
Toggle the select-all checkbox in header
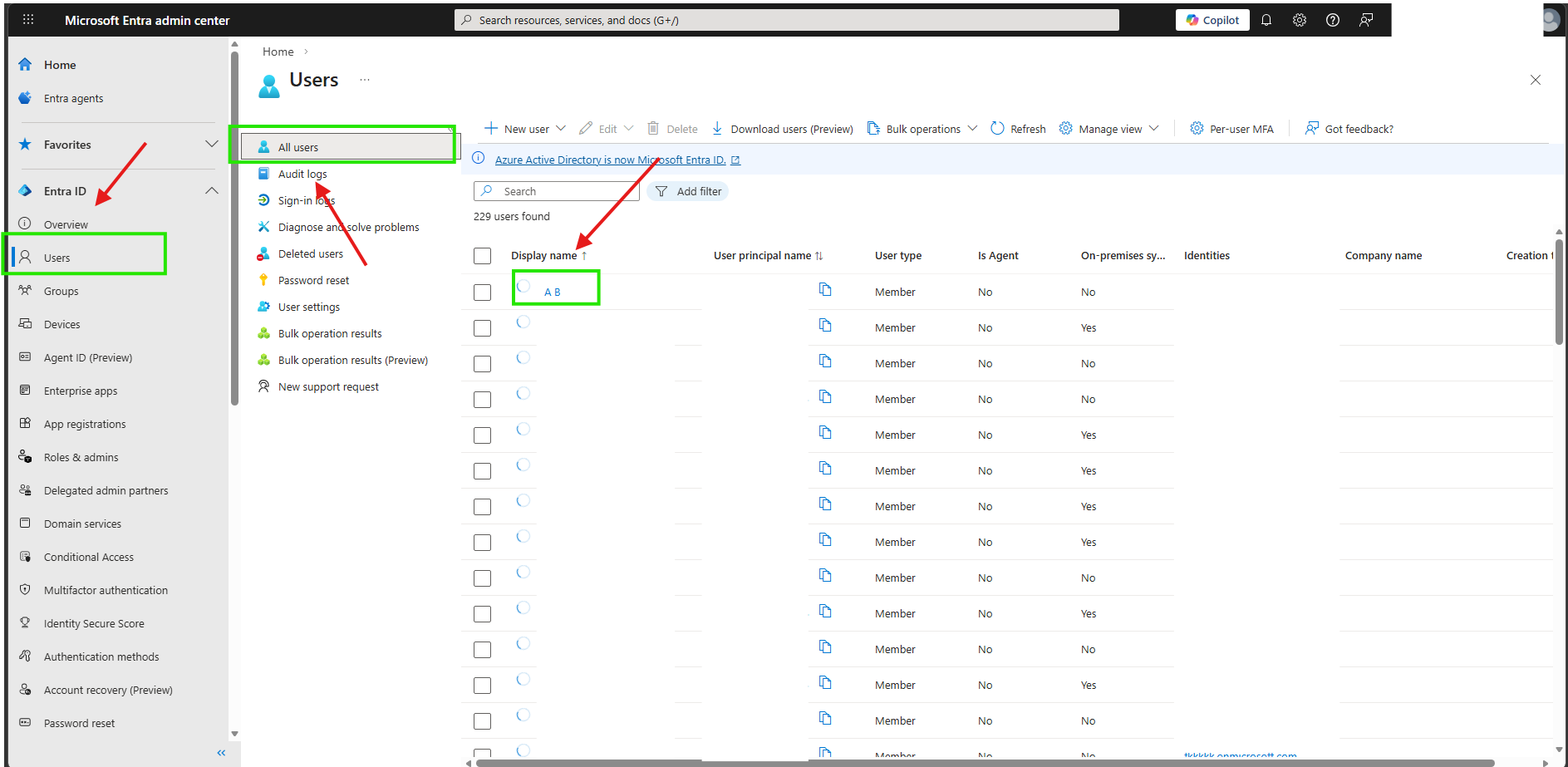coord(482,256)
